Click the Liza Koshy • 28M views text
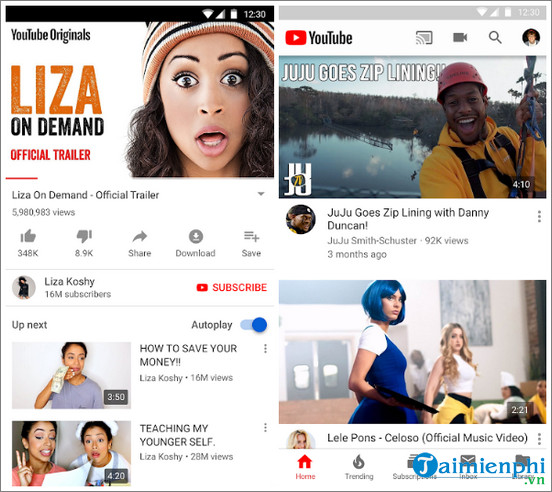The height and width of the screenshot is (492, 552). coord(186,456)
